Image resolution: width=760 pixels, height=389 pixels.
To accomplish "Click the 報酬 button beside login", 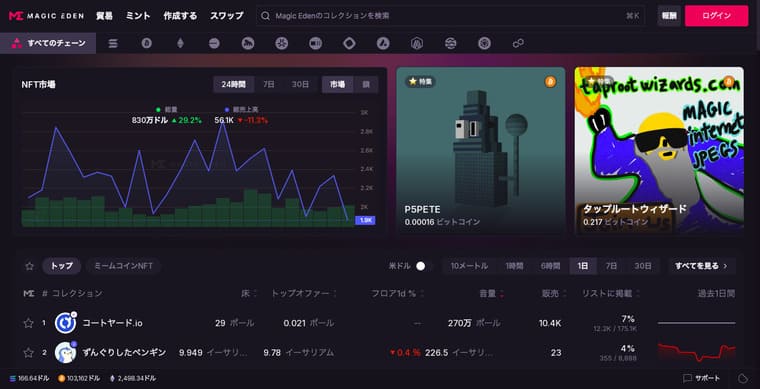I will (x=669, y=16).
